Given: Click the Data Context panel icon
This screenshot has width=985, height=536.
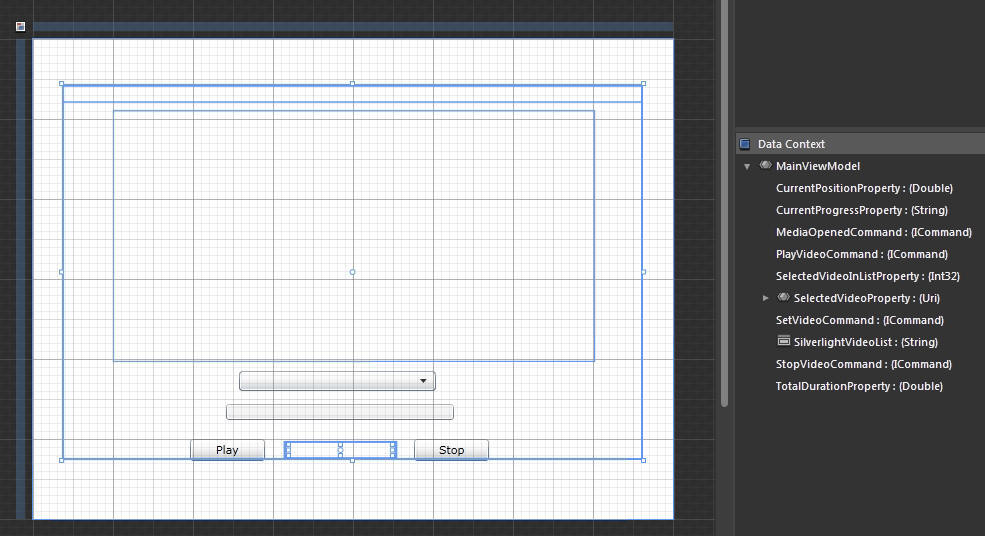Looking at the screenshot, I should pos(745,144).
